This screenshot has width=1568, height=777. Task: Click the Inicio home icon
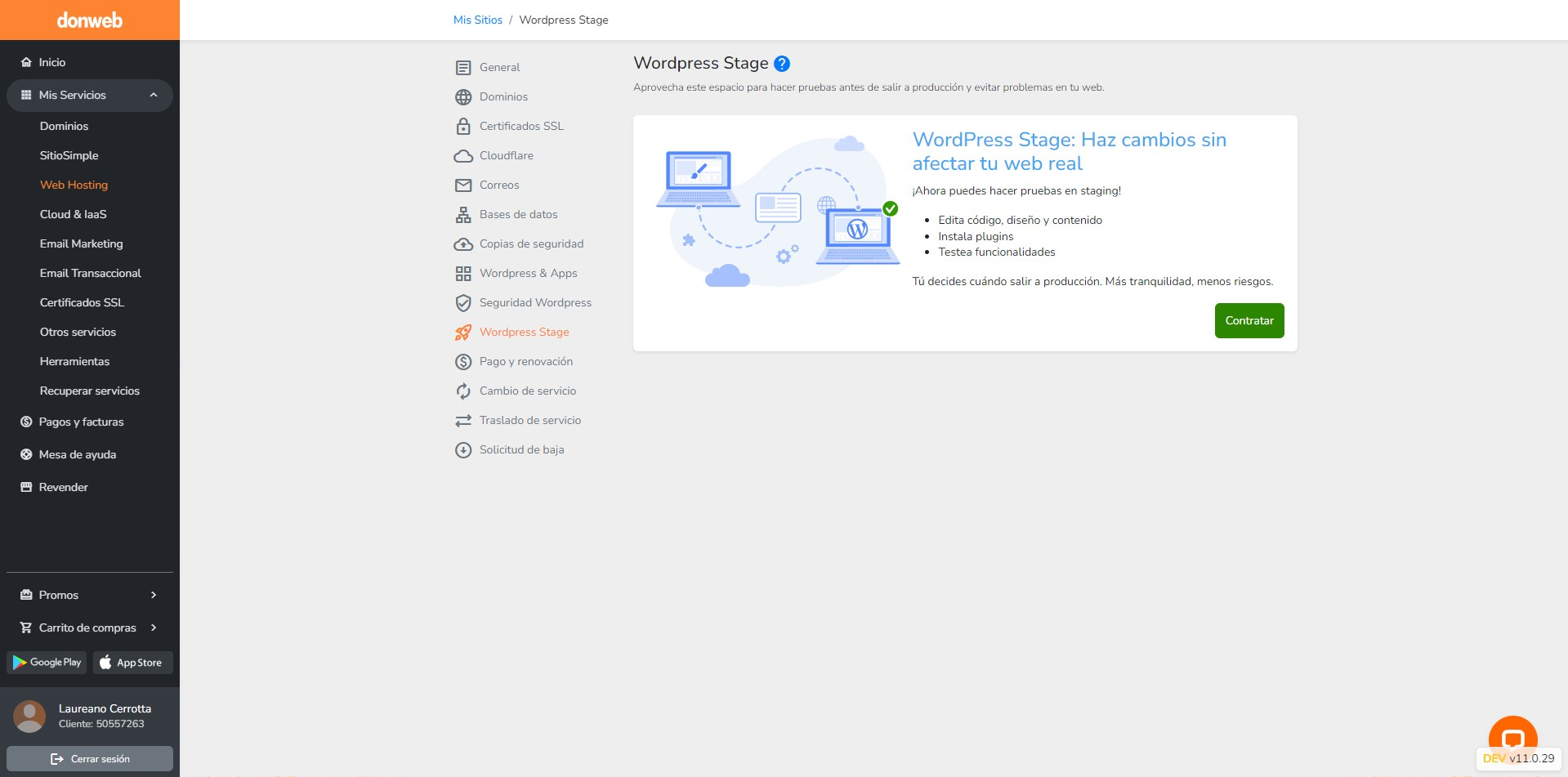[26, 62]
